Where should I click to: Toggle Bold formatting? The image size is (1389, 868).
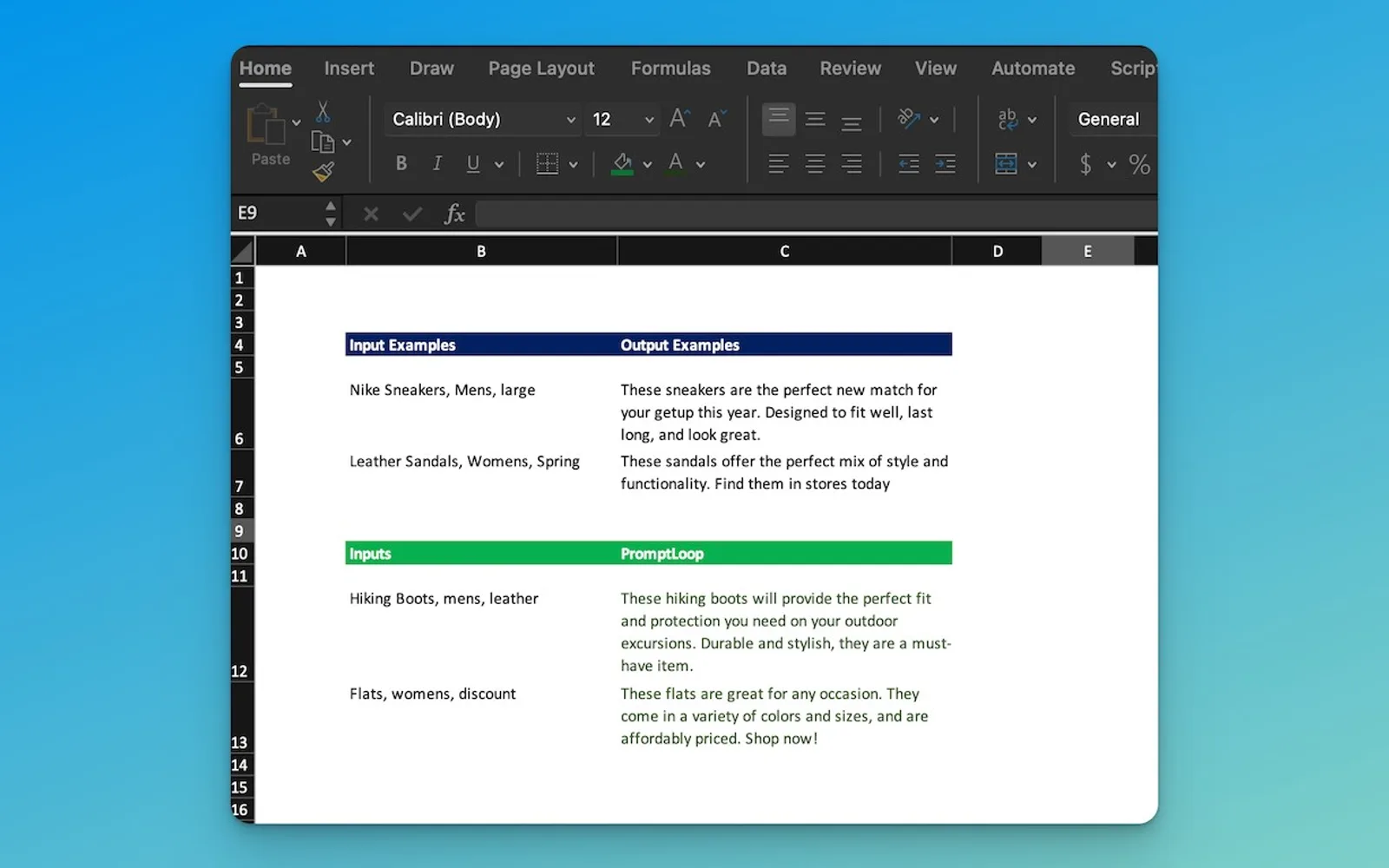pos(401,163)
